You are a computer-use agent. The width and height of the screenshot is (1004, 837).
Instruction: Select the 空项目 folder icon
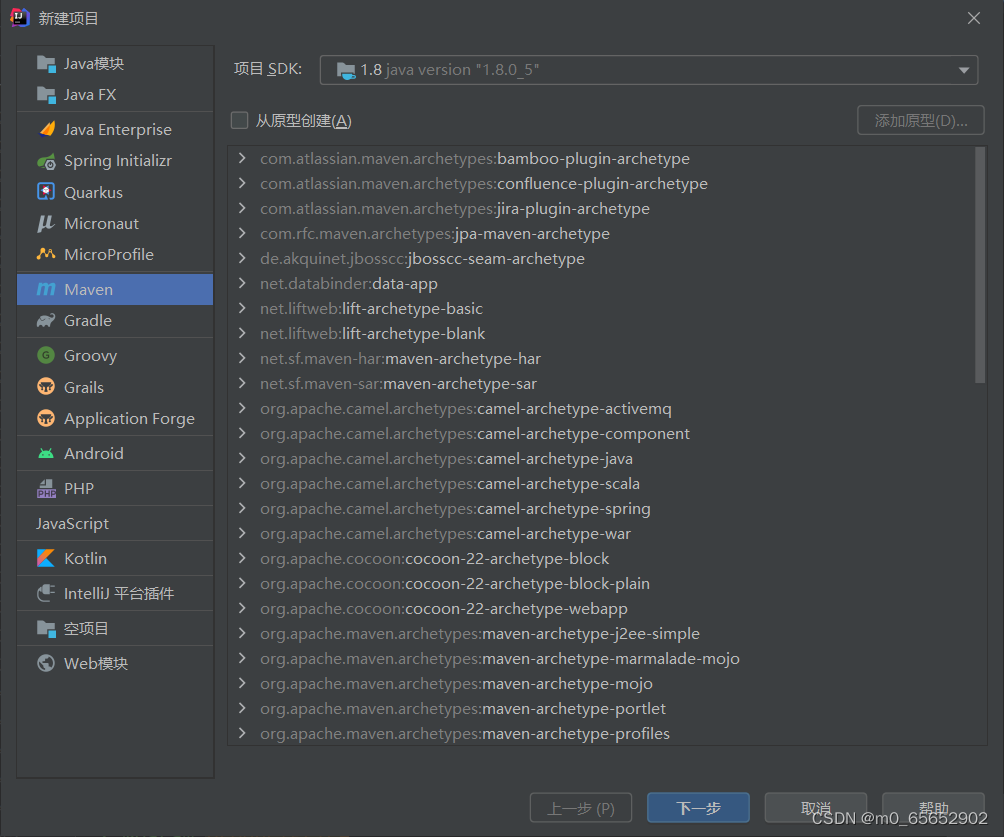46,629
